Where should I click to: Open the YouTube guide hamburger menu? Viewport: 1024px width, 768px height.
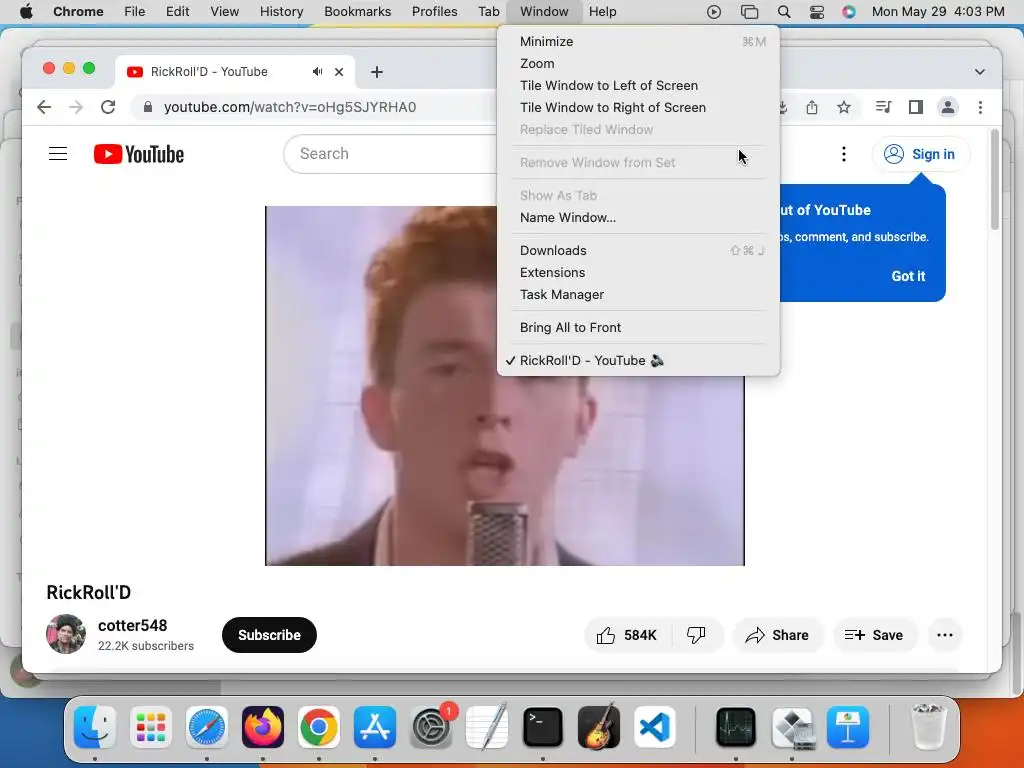point(58,154)
